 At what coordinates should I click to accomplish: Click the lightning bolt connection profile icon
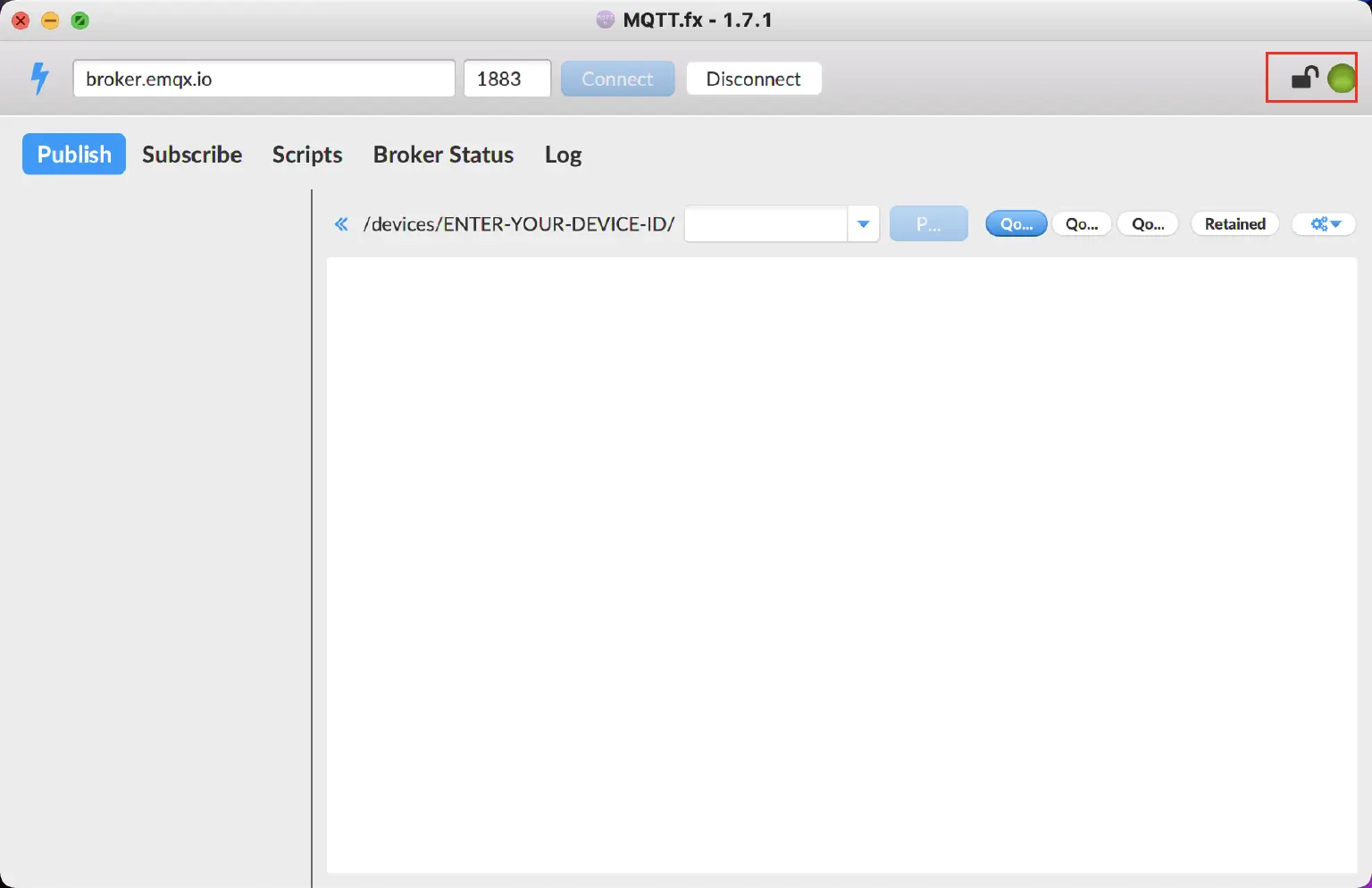point(39,79)
